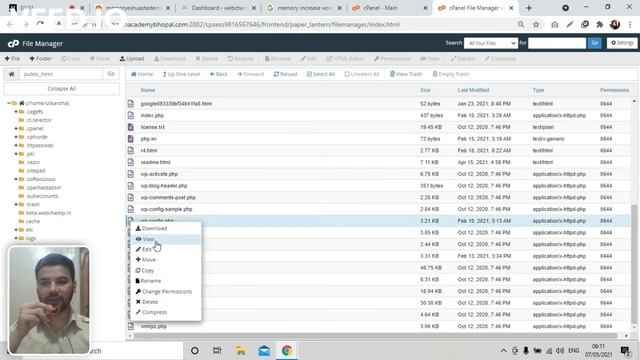This screenshot has width=640, height=360.
Task: Click Collapse All in the tree
Action: [x=62, y=89]
